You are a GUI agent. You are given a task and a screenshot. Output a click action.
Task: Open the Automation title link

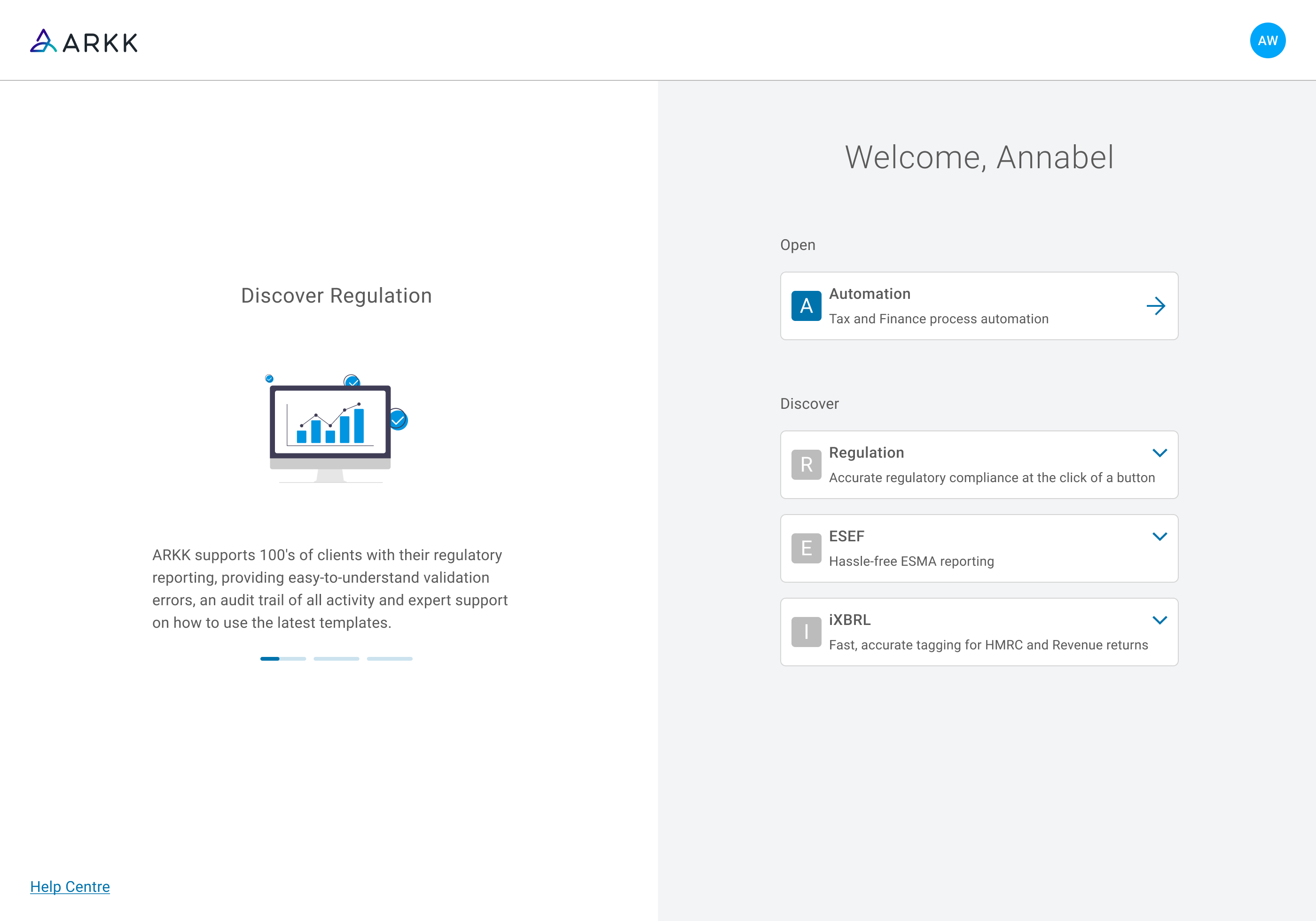point(869,294)
